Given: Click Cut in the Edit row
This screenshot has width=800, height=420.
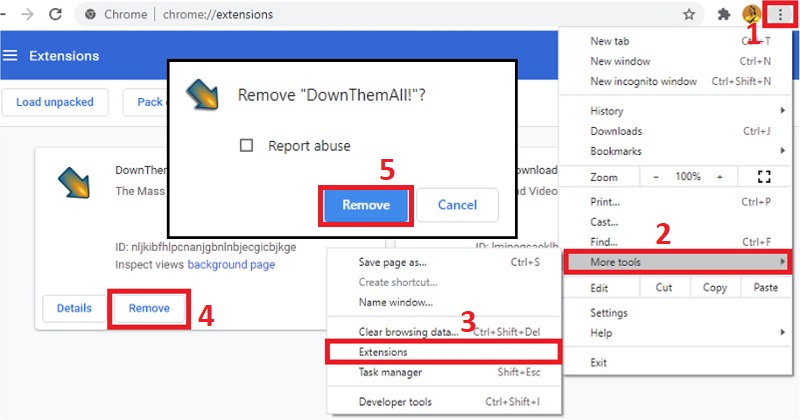Looking at the screenshot, I should coord(664,288).
